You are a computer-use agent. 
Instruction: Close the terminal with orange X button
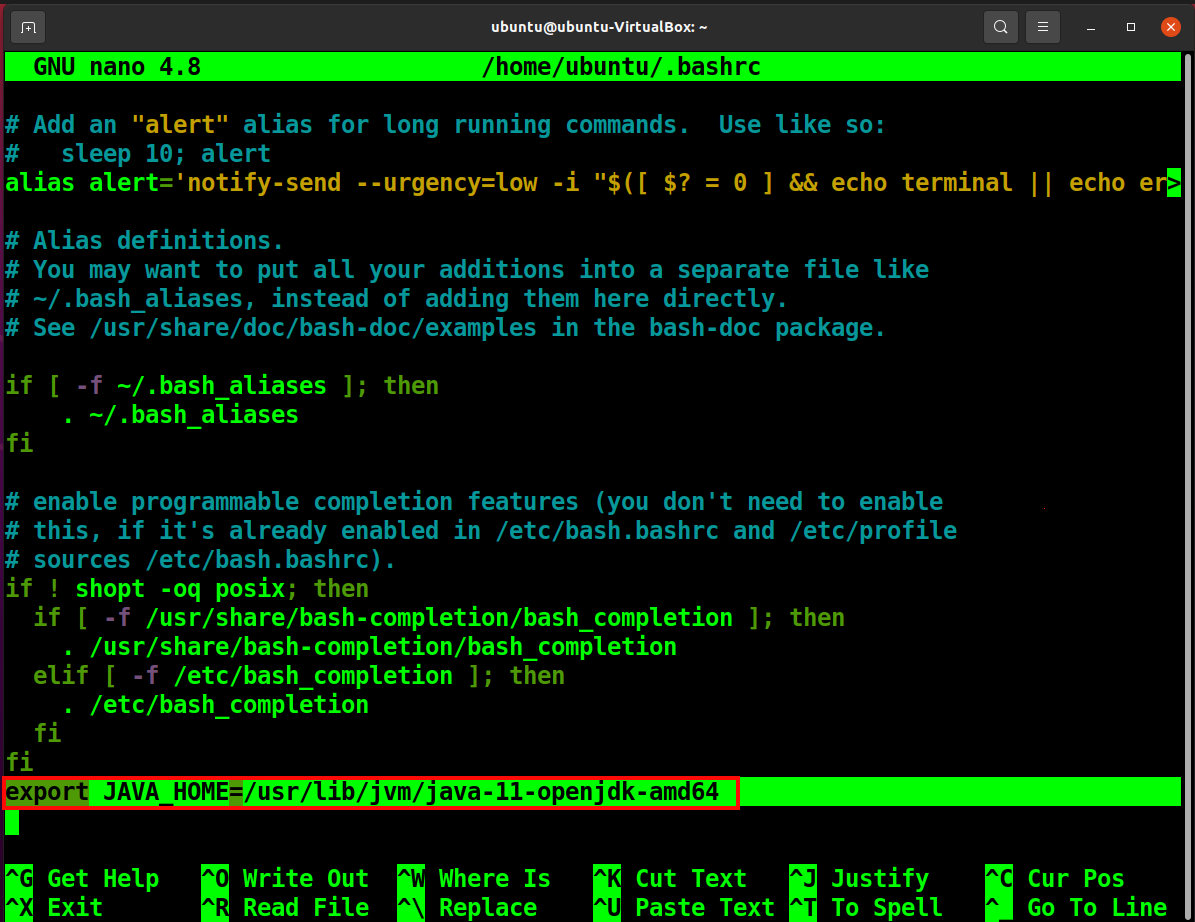point(1170,27)
